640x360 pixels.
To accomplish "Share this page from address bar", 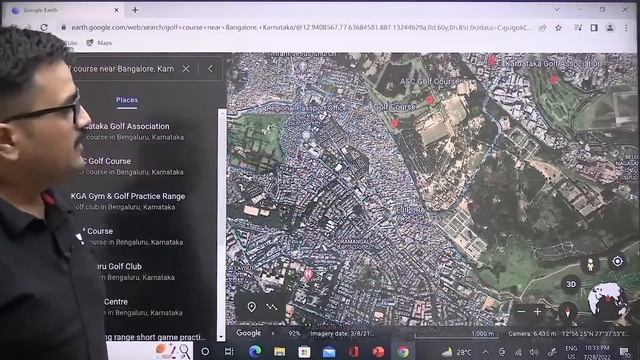I will 542,28.
